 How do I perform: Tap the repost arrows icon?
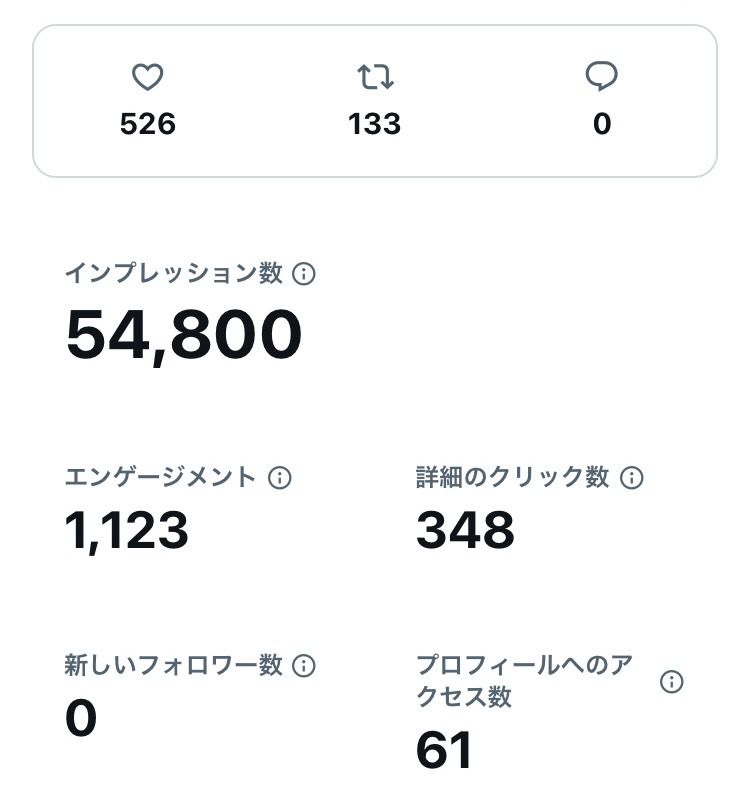375,77
